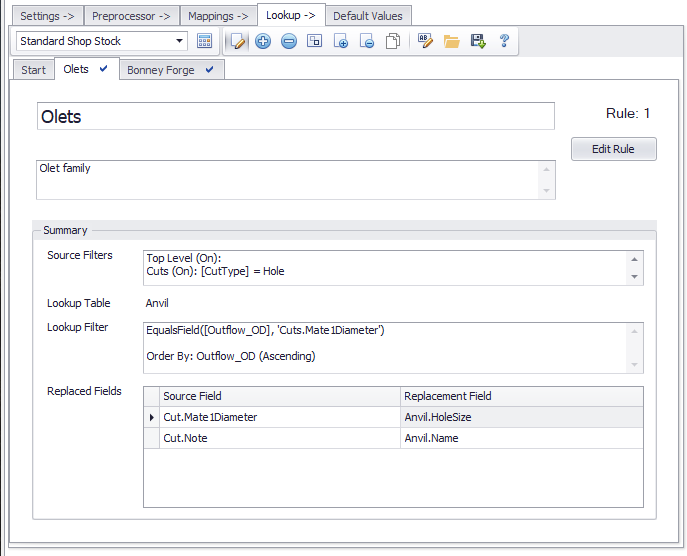Switch to the Settings tab
Image resolution: width=687 pixels, height=556 pixels.
[x=47, y=16]
